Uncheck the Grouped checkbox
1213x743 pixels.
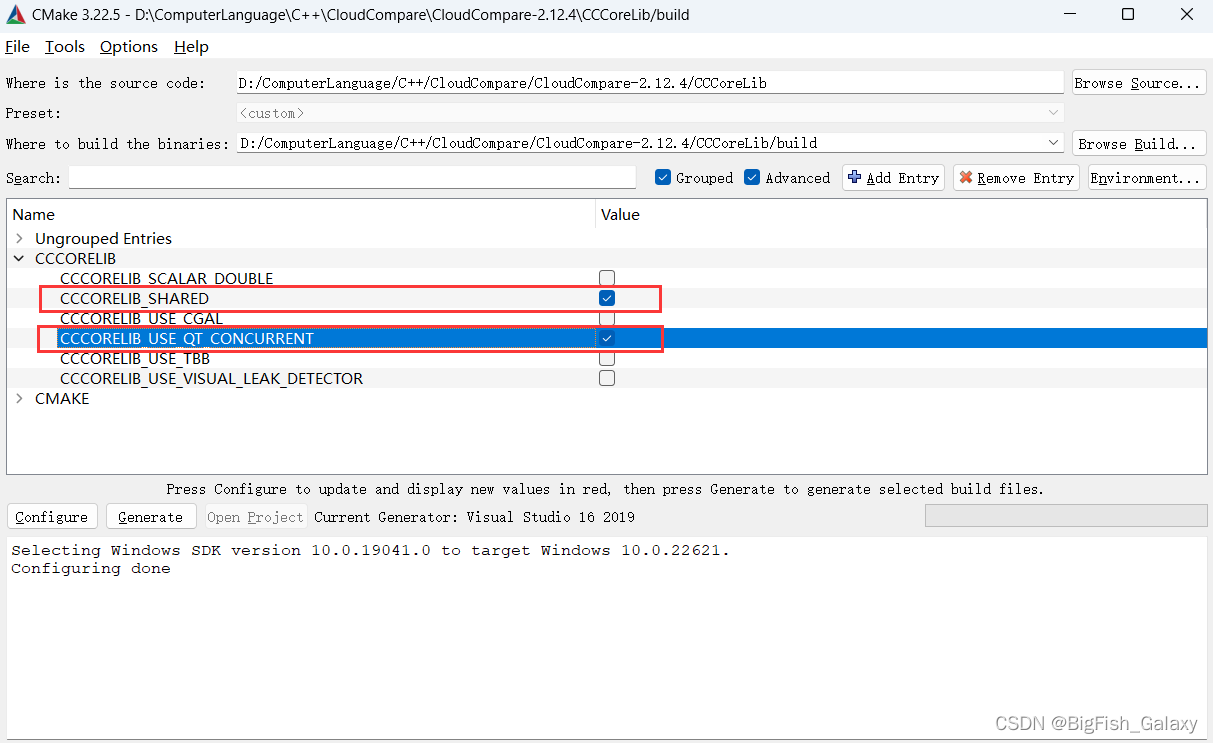click(x=662, y=177)
